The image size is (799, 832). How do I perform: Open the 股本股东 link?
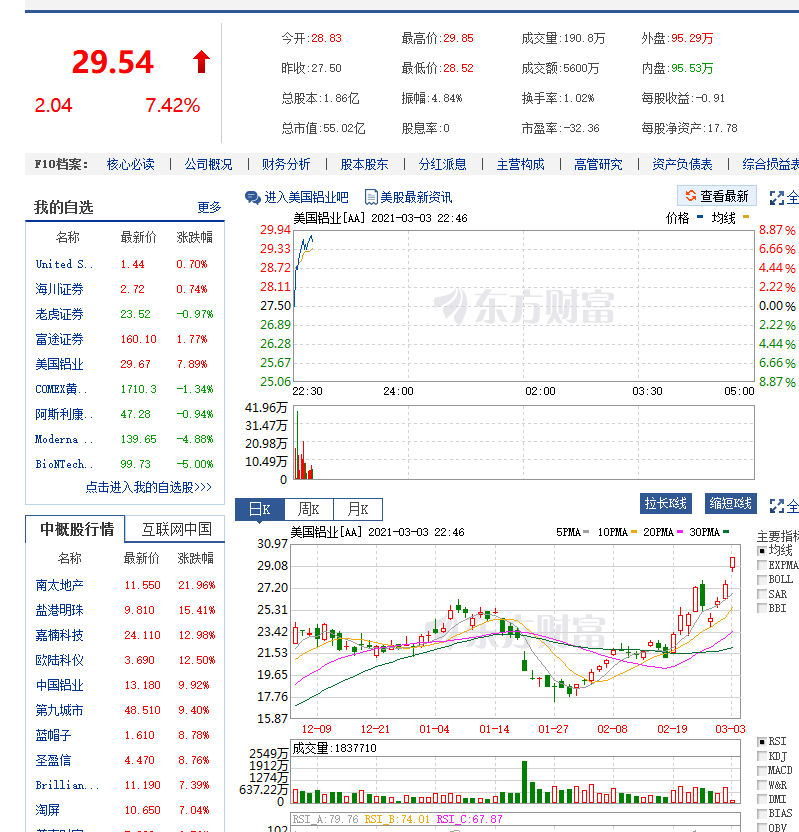(x=364, y=164)
